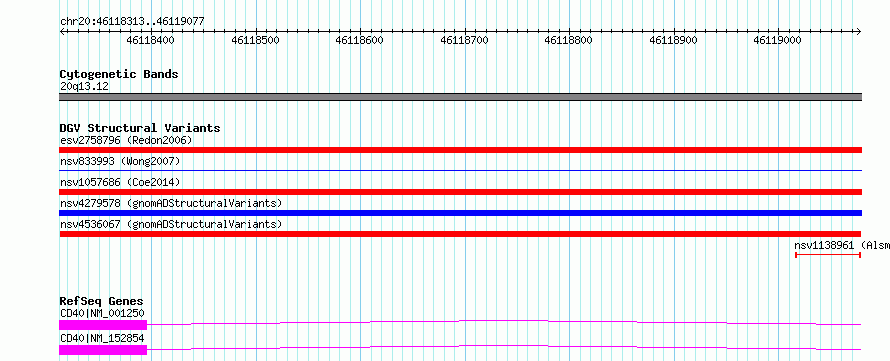
Task: Open the nsv833993 (Wong2007) label
Action: (120, 162)
